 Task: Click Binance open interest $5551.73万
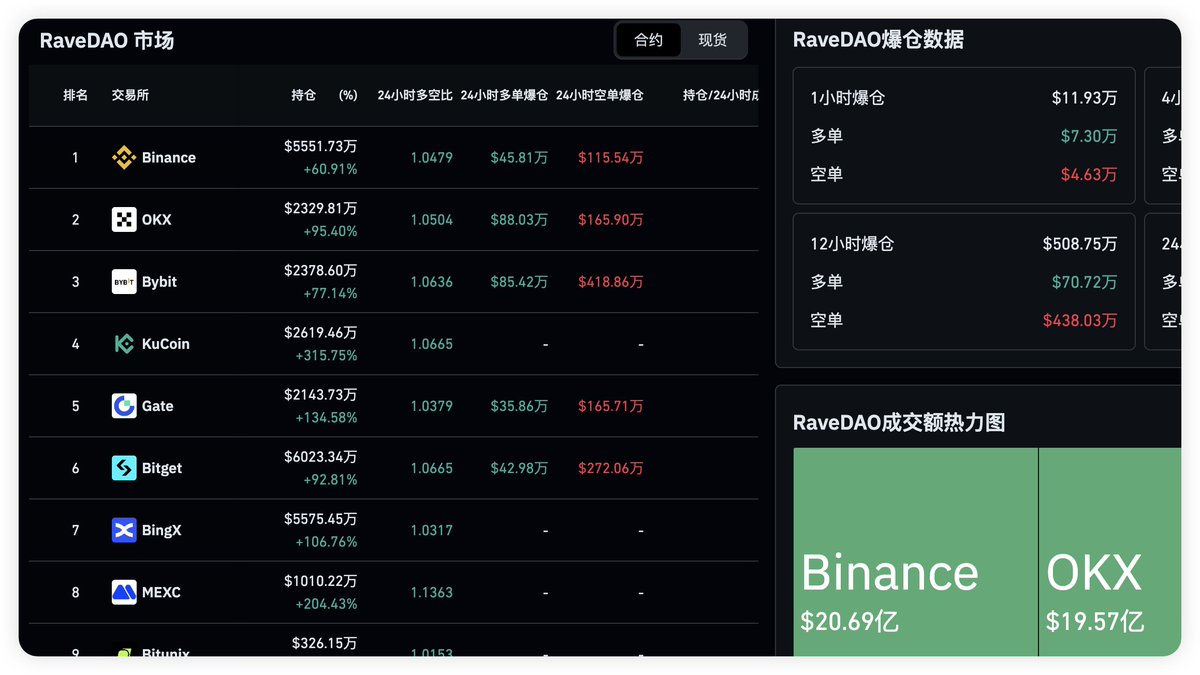[x=320, y=146]
